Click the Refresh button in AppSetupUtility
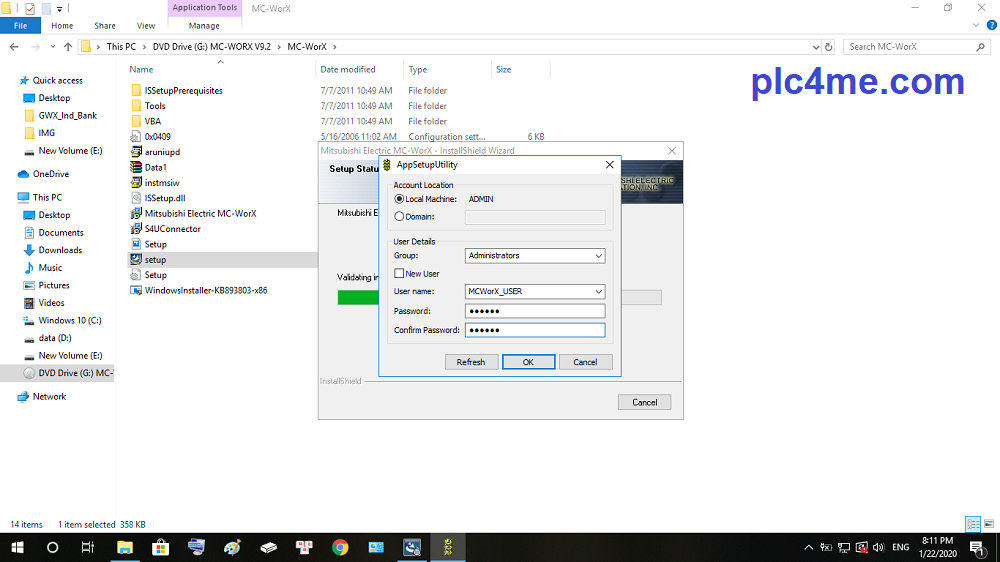 tap(471, 362)
